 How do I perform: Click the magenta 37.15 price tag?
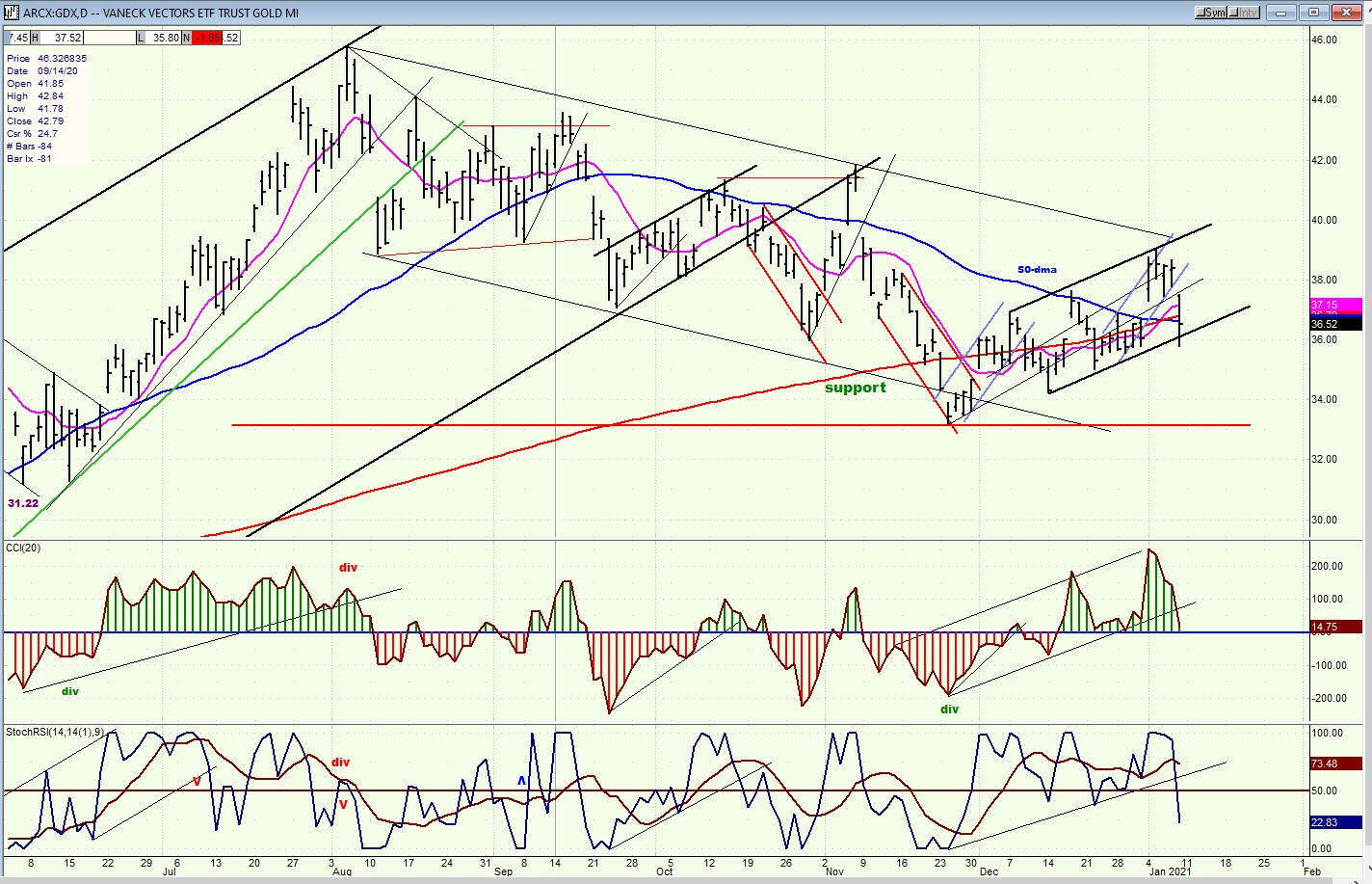click(x=1334, y=305)
